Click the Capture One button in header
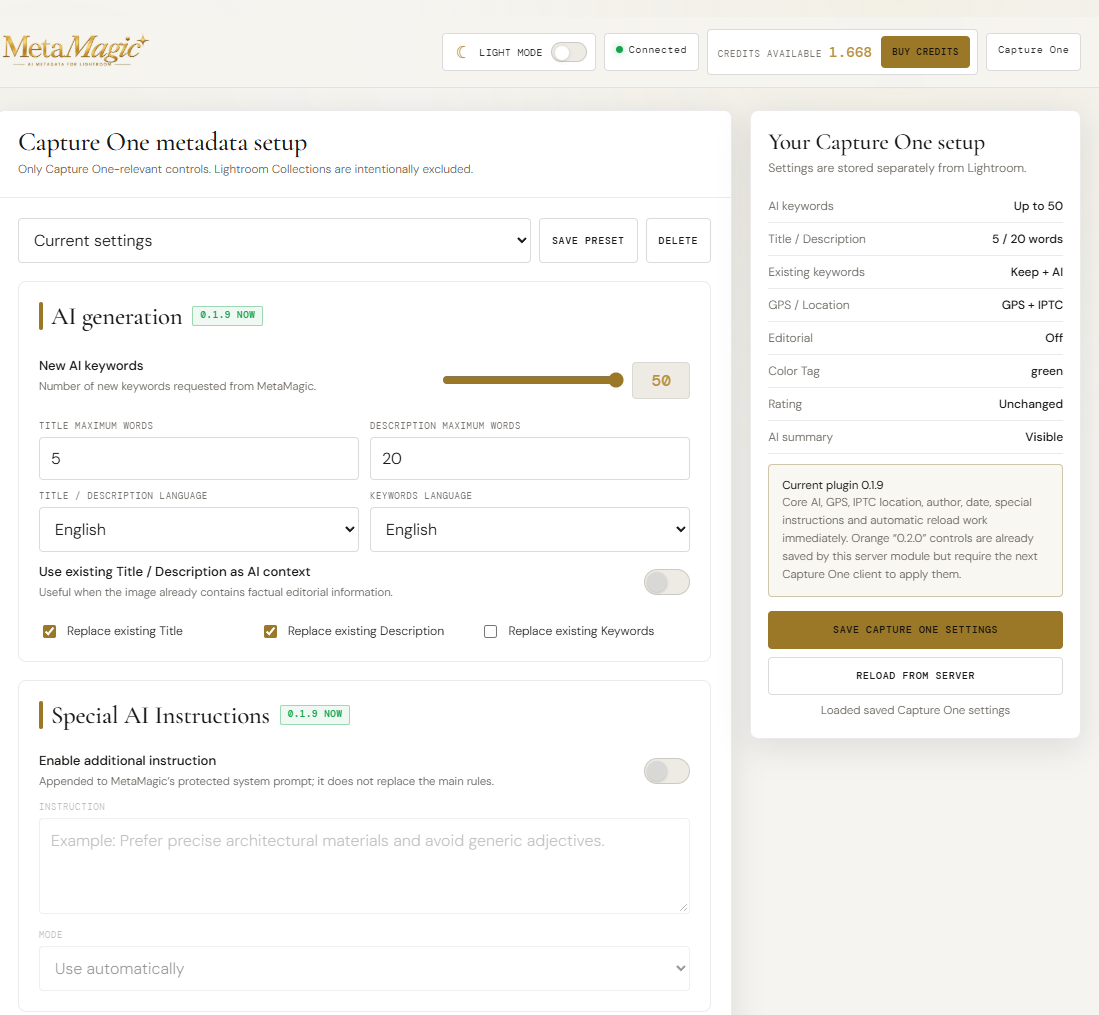The image size is (1099, 1015). [x=1033, y=50]
